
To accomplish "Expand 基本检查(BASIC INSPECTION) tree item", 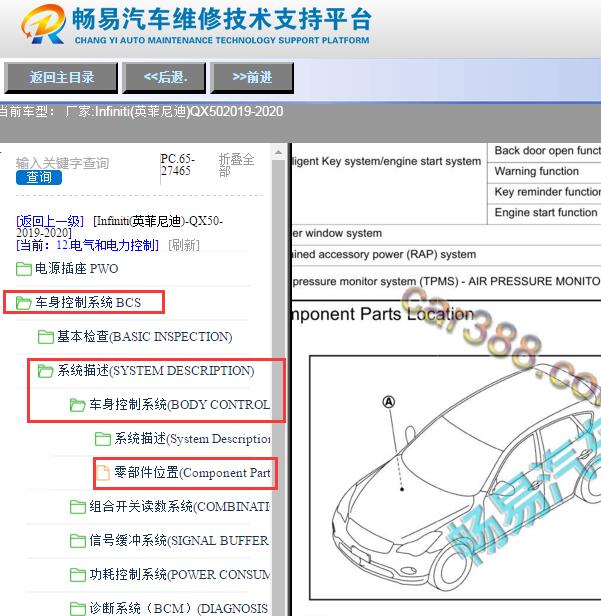I will point(145,337).
